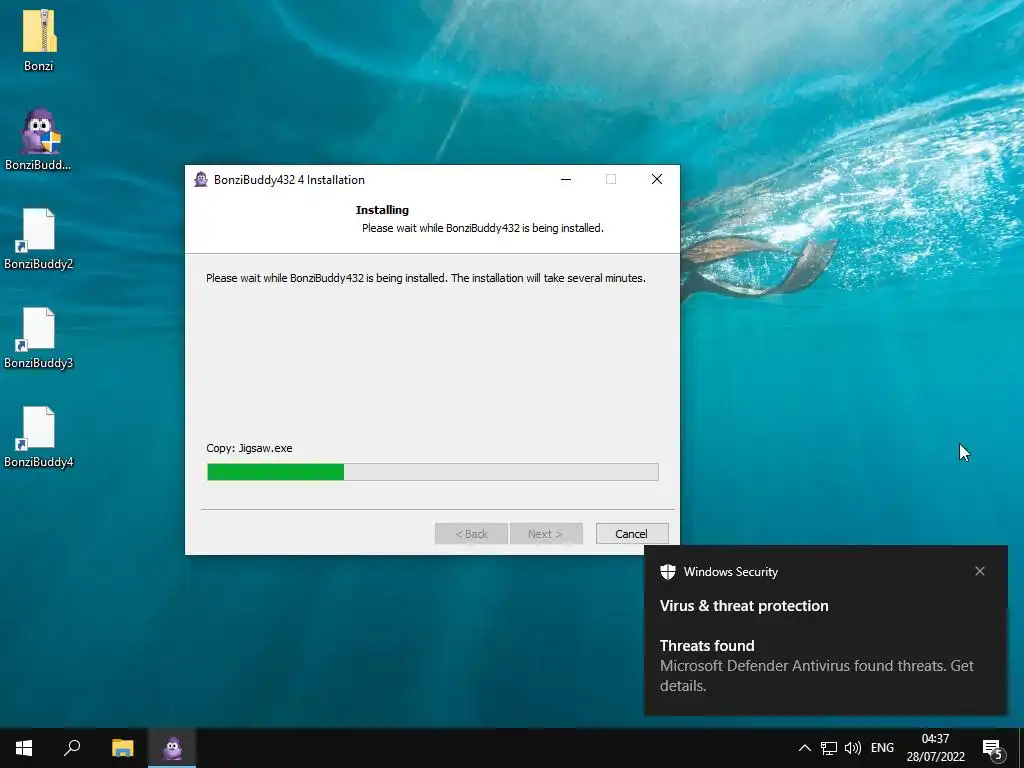Open the Action Center notifications icon
This screenshot has width=1024, height=768.
pos(992,748)
